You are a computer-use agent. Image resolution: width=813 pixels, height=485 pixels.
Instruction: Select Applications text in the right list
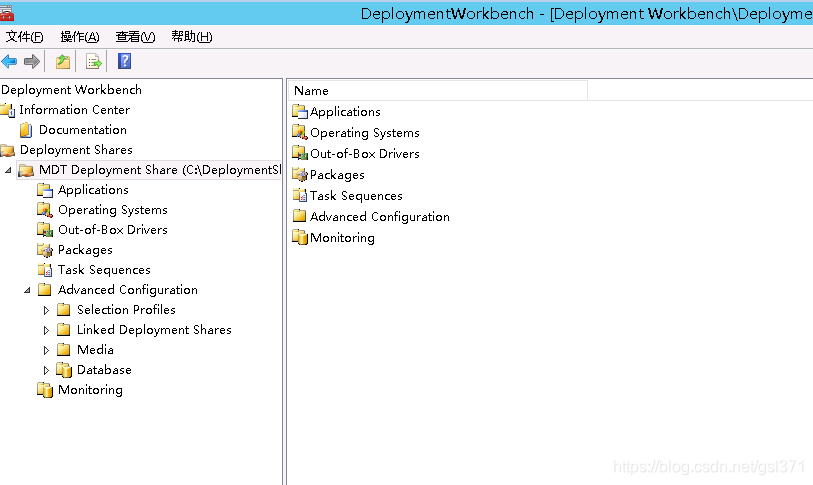click(345, 112)
